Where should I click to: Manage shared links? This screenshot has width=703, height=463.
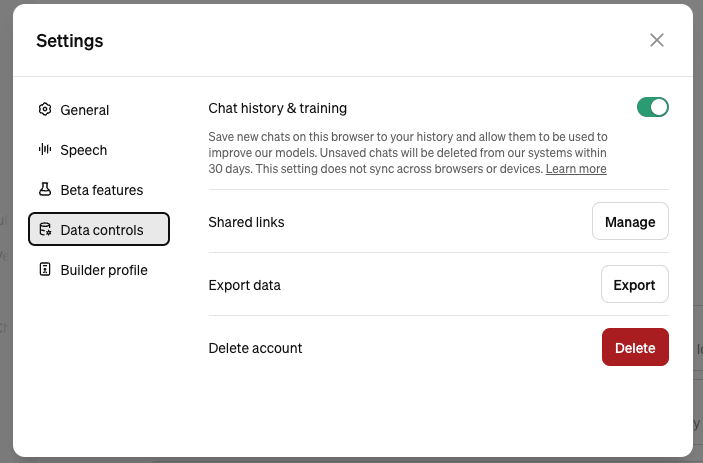pyautogui.click(x=630, y=221)
